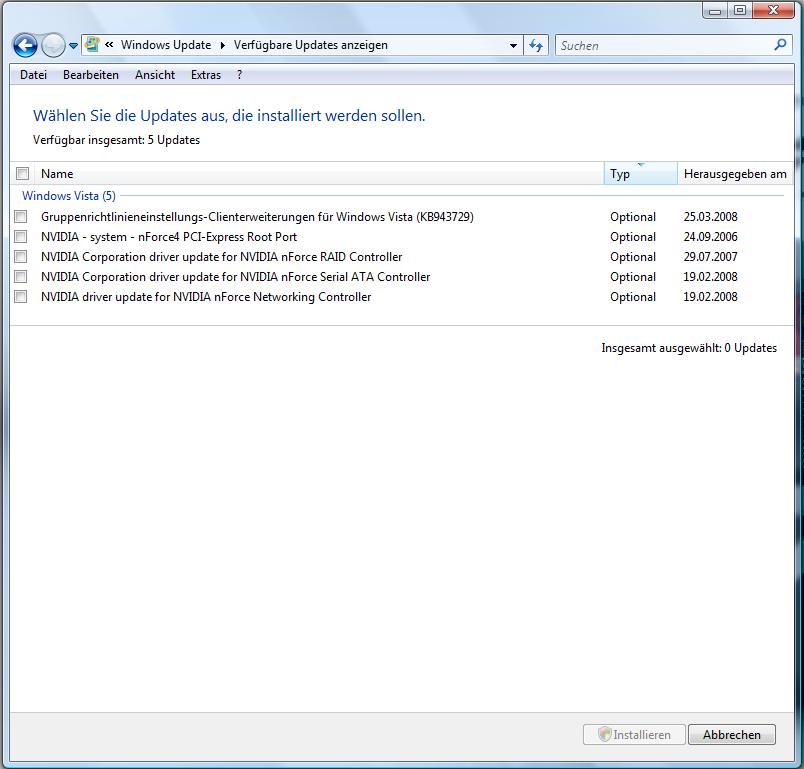Open the Bearbeiten menu
The image size is (804, 769).
click(x=91, y=75)
